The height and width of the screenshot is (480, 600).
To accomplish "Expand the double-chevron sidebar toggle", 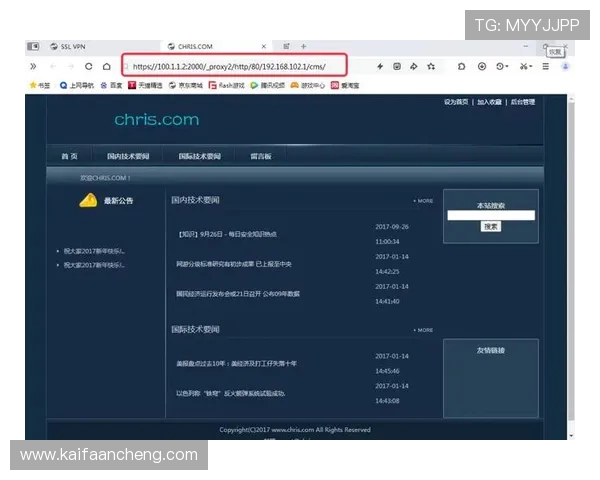I will tap(33, 67).
